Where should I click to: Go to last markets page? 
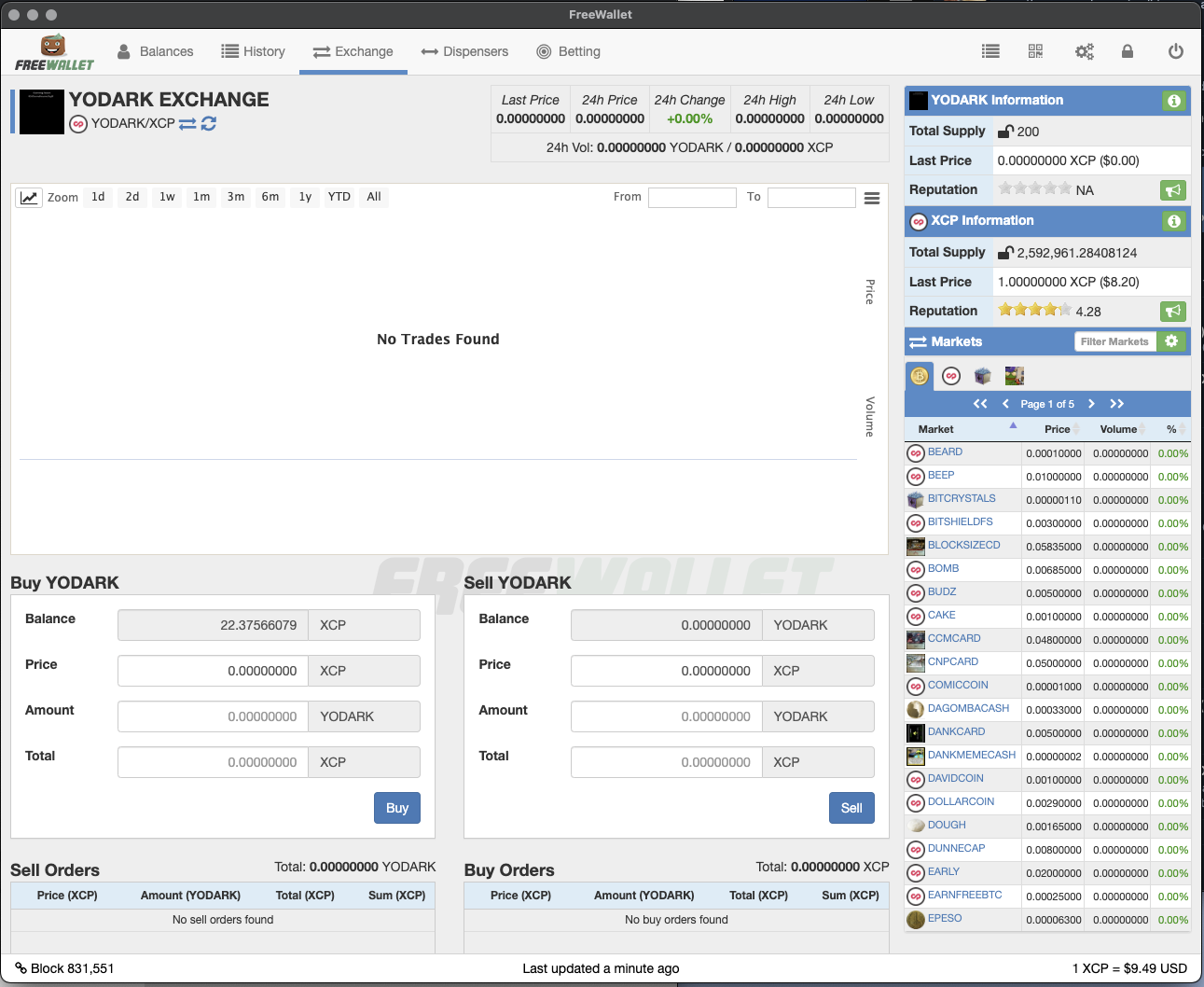(1116, 404)
